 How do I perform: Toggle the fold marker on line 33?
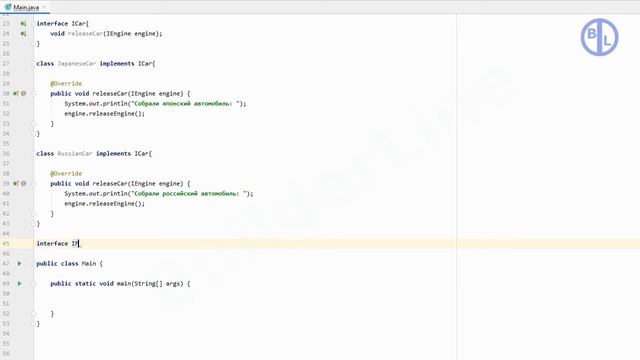(x=34, y=124)
